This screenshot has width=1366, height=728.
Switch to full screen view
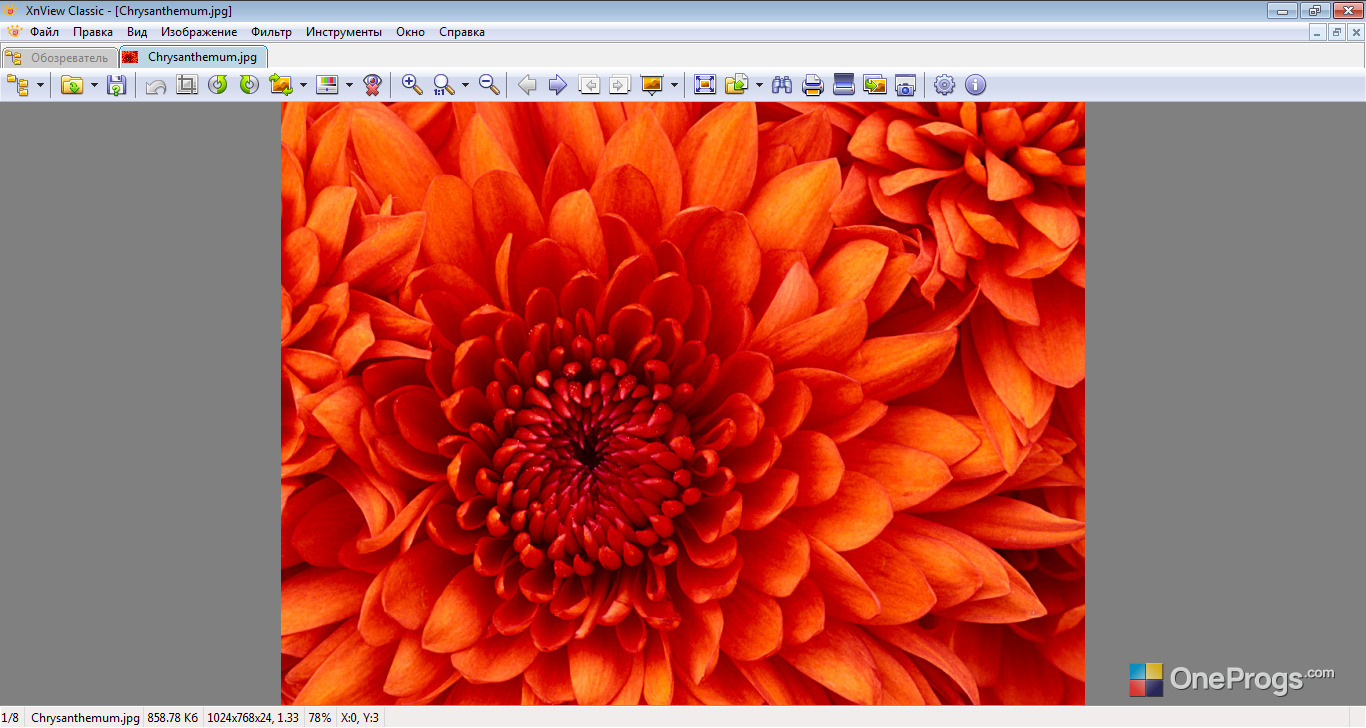[x=705, y=85]
